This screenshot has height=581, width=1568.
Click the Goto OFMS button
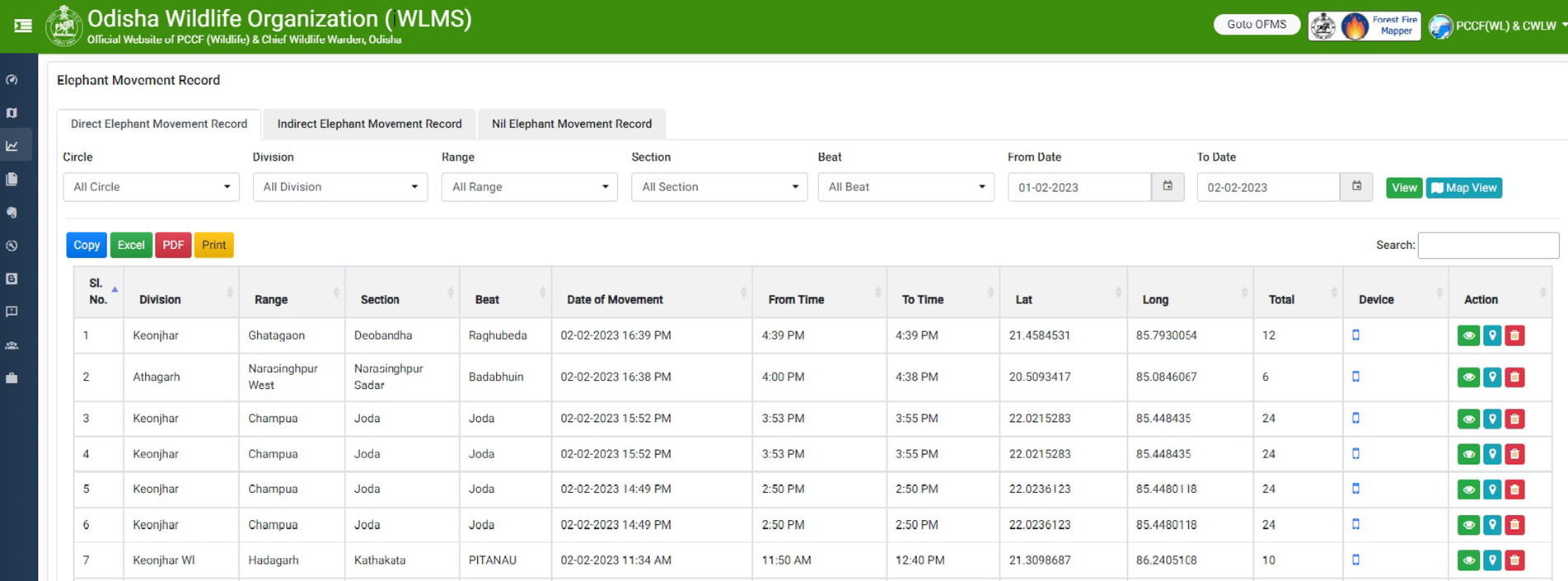tap(1257, 25)
